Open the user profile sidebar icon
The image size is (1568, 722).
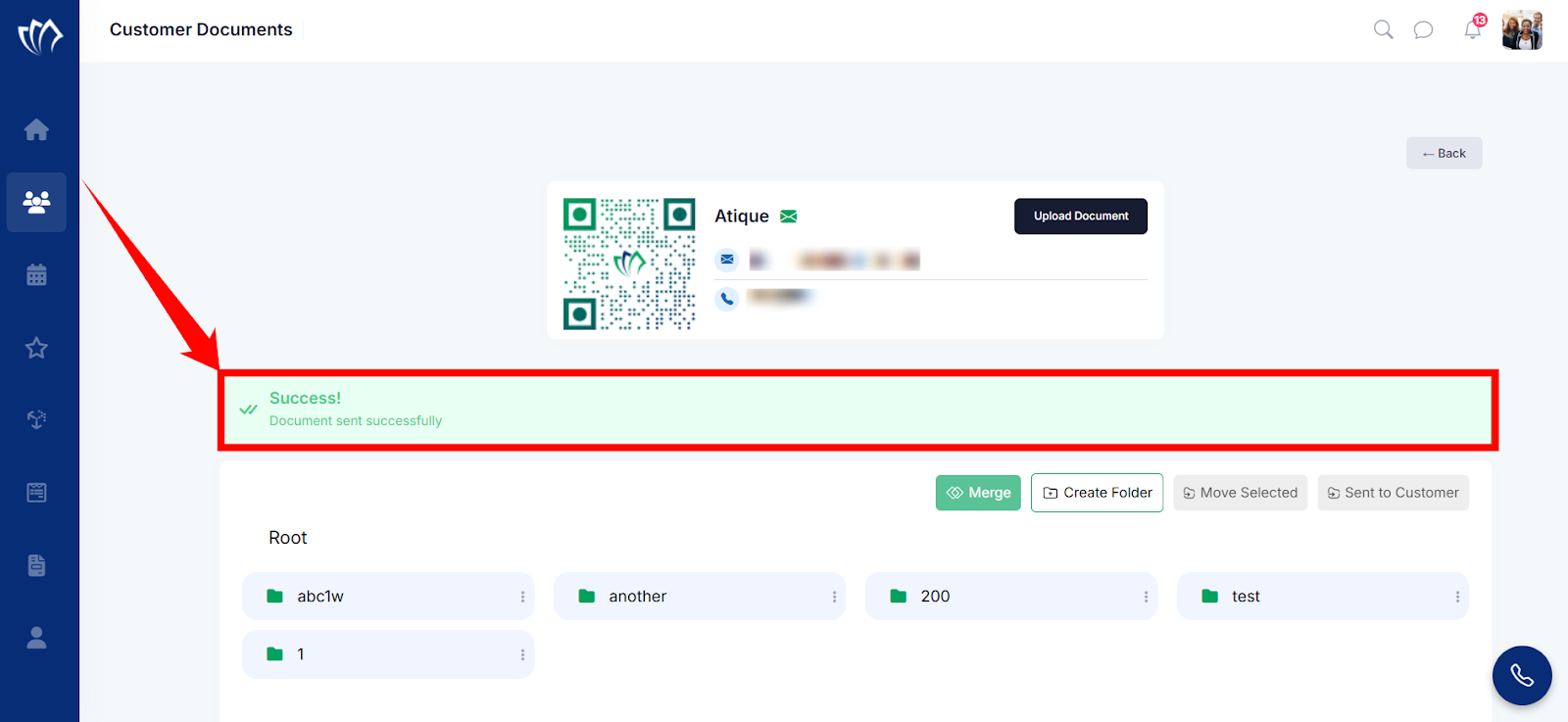point(36,638)
